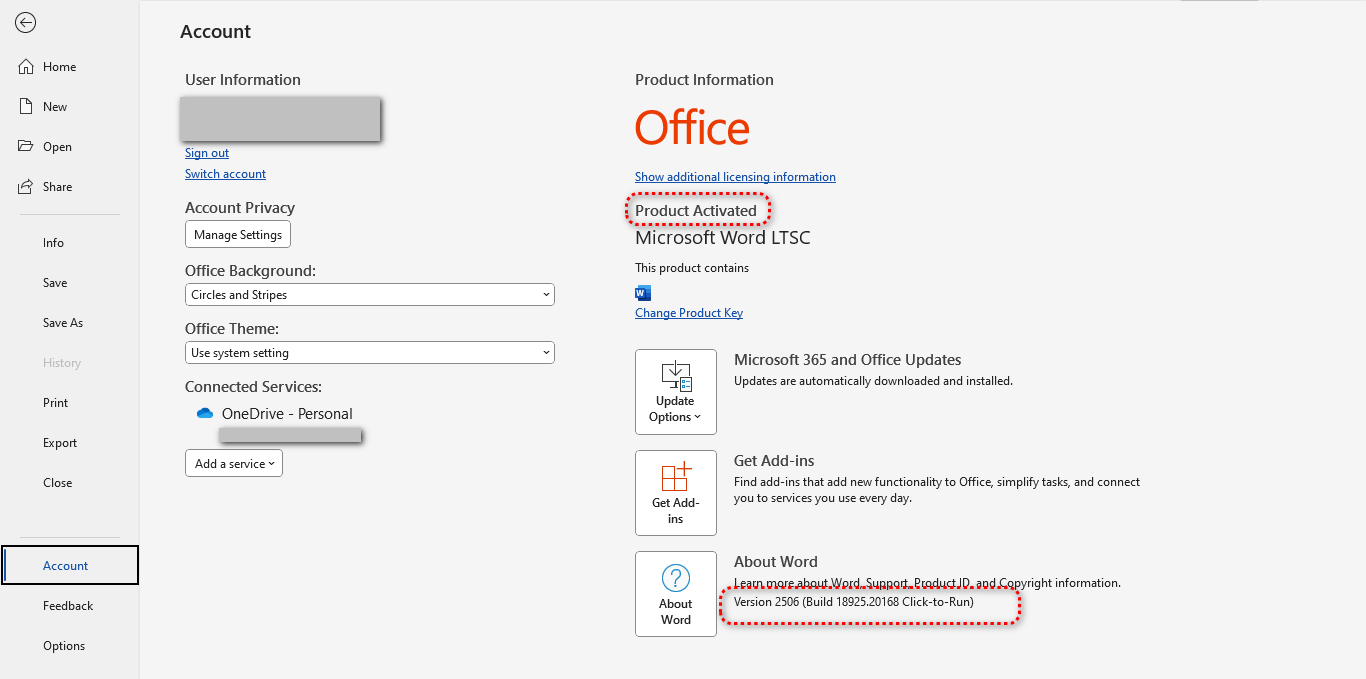
Task: Click the Change Product Key link
Action: coord(689,313)
